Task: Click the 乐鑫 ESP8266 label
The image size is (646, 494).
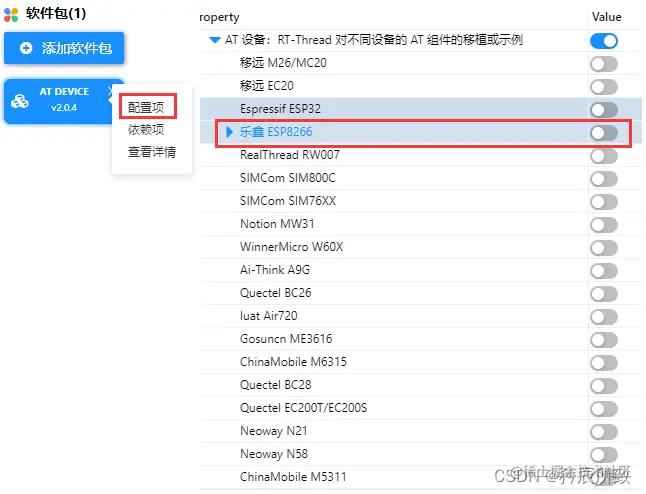Action: coord(276,132)
